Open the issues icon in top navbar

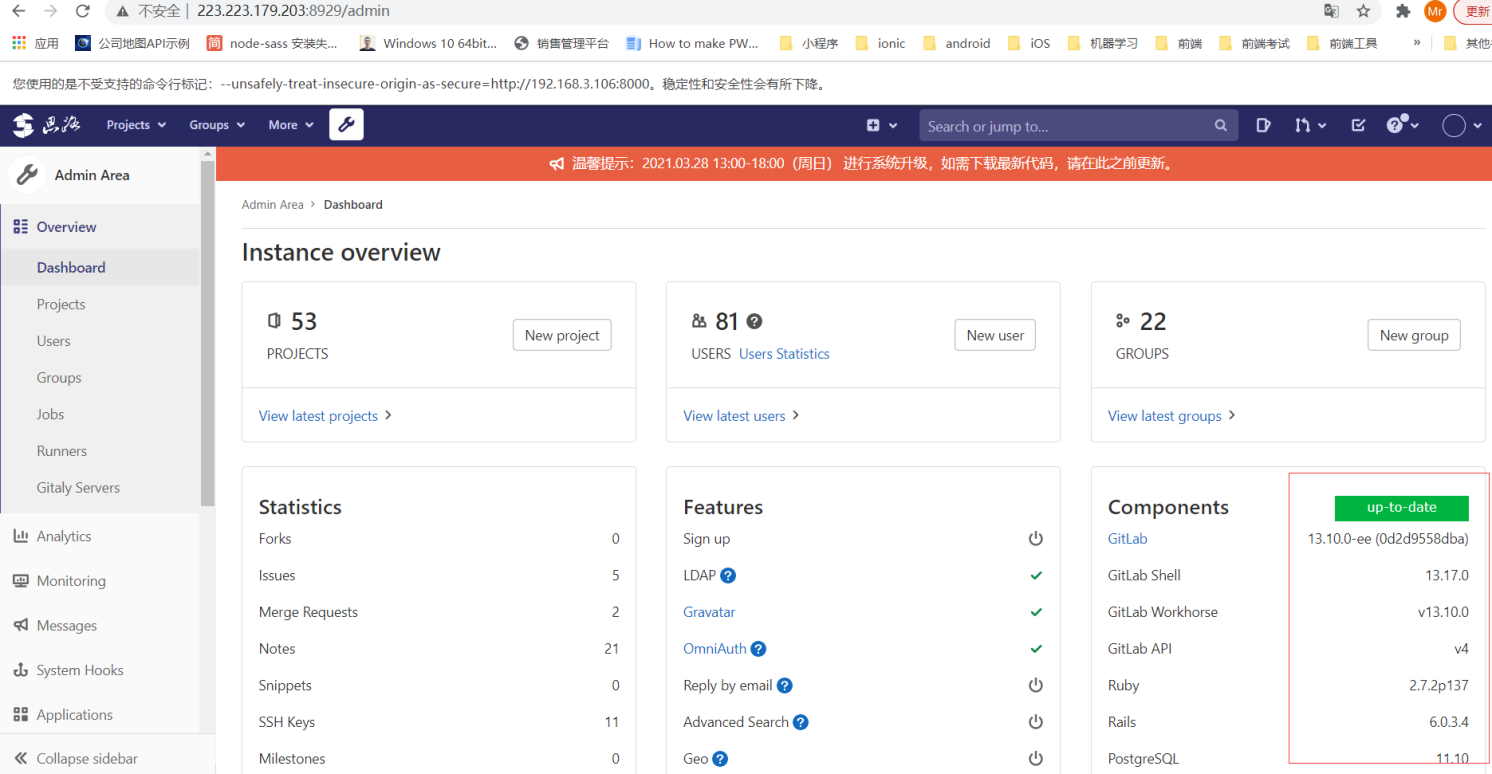pyautogui.click(x=1263, y=126)
